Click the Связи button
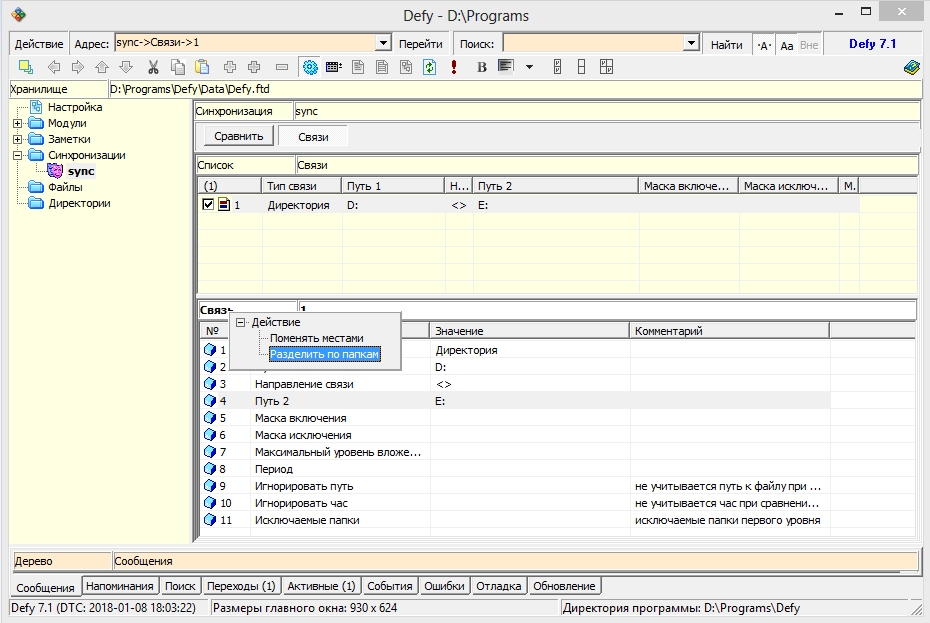930x623 pixels. click(313, 137)
